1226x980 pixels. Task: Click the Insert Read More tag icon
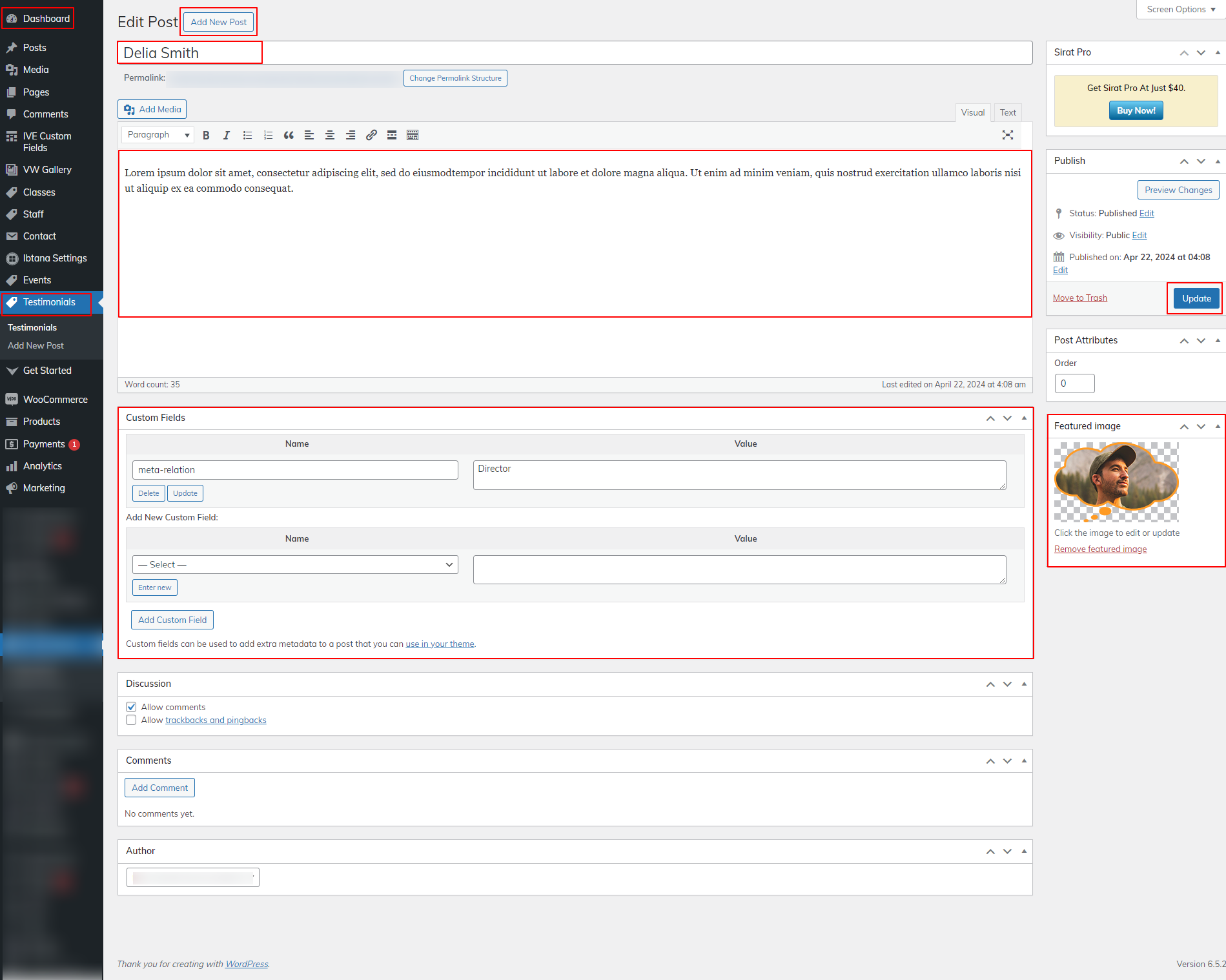pyautogui.click(x=392, y=135)
